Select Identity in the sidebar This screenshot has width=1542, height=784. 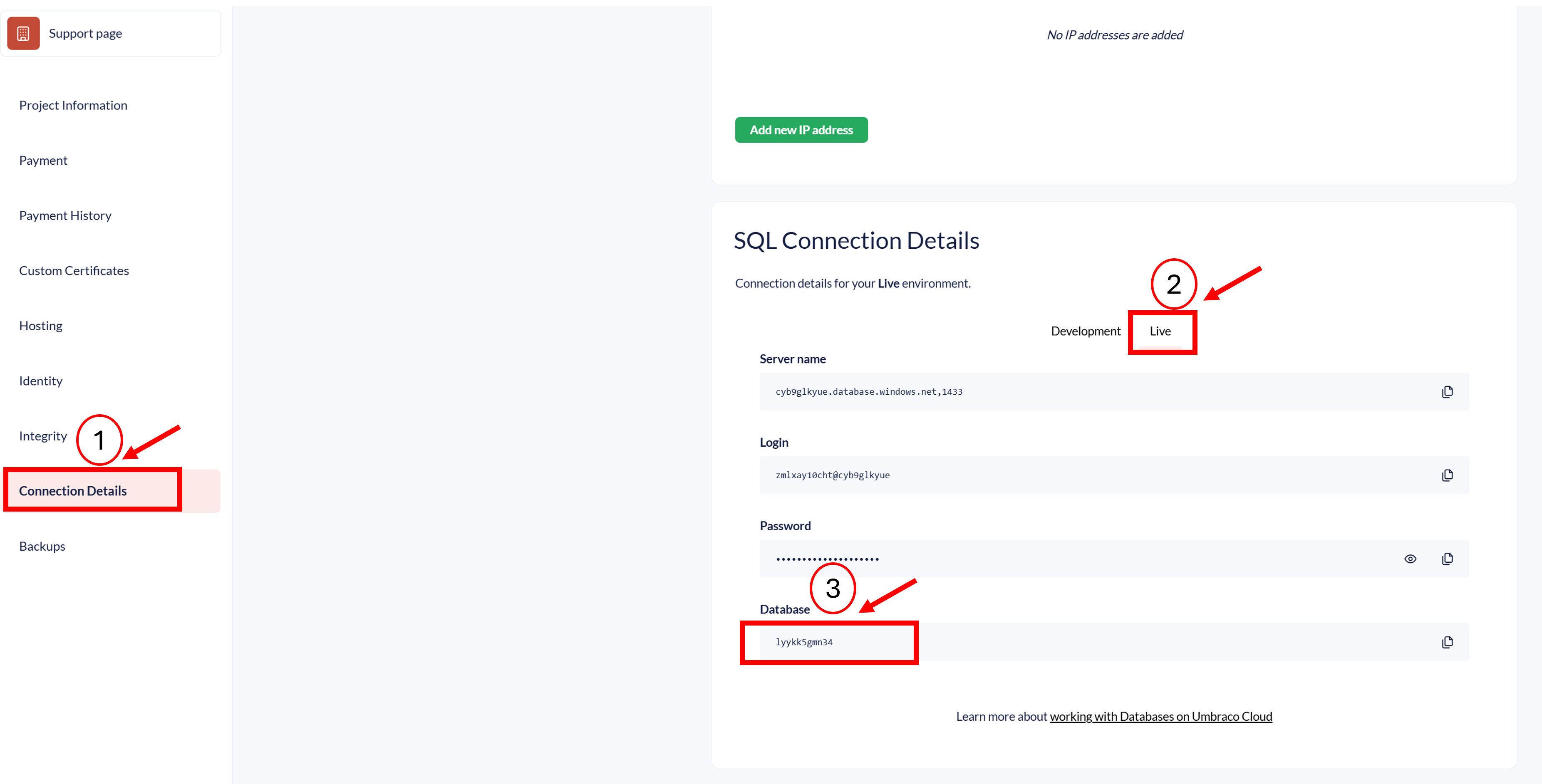click(x=41, y=381)
